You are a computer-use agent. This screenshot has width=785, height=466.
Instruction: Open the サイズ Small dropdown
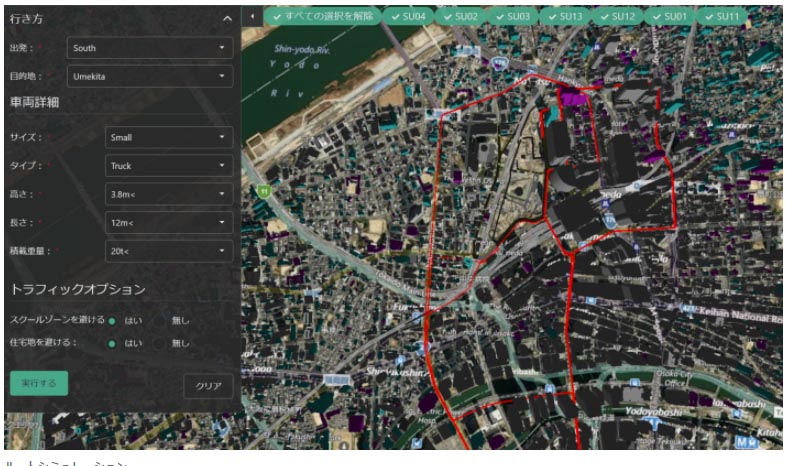pos(169,137)
